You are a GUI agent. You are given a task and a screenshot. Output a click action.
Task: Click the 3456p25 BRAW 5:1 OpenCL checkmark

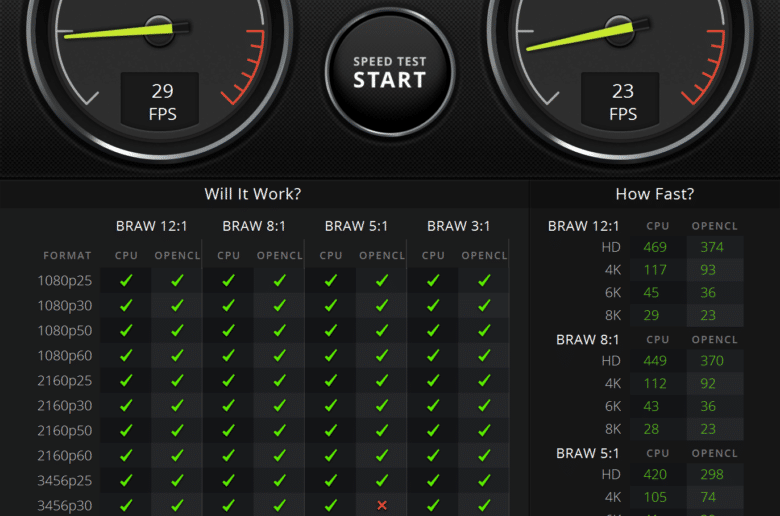[382, 481]
